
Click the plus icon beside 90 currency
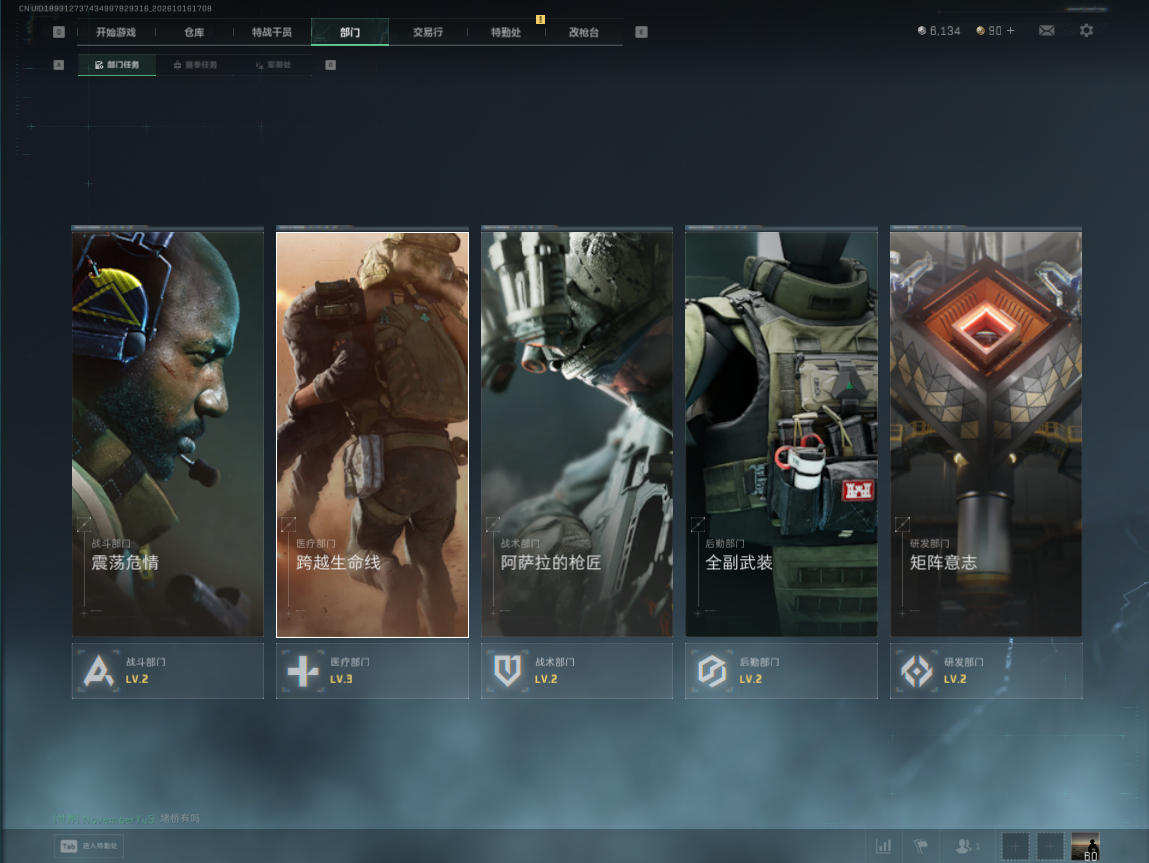pos(1011,31)
